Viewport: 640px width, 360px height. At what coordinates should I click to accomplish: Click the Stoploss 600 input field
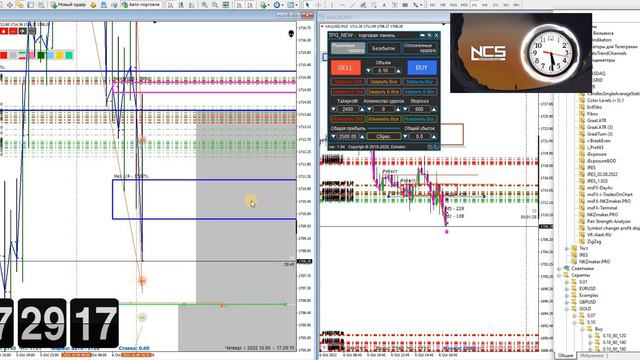pyautogui.click(x=419, y=109)
